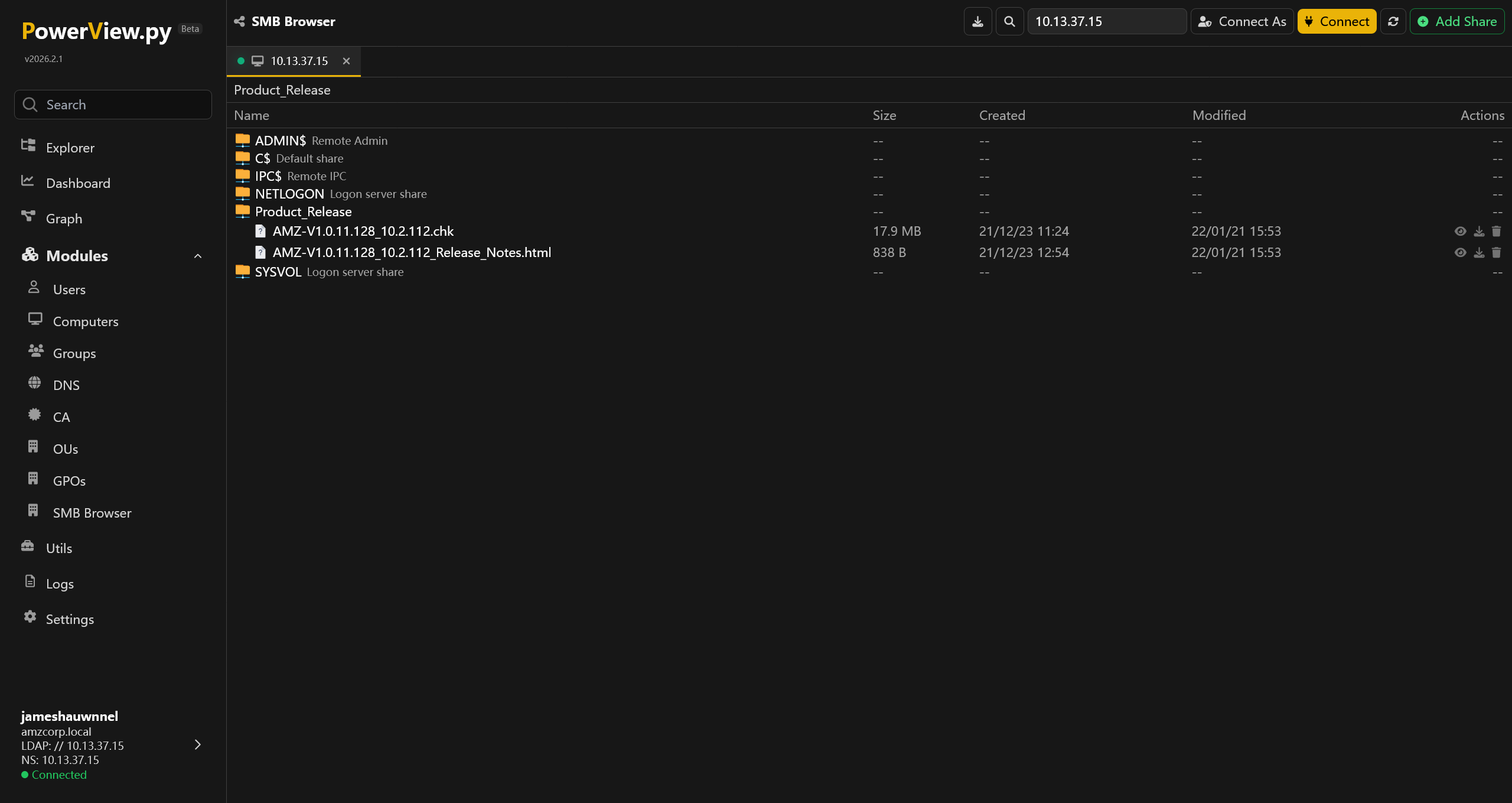Collapse the Modules section chevron
The height and width of the screenshot is (803, 1512).
point(198,256)
